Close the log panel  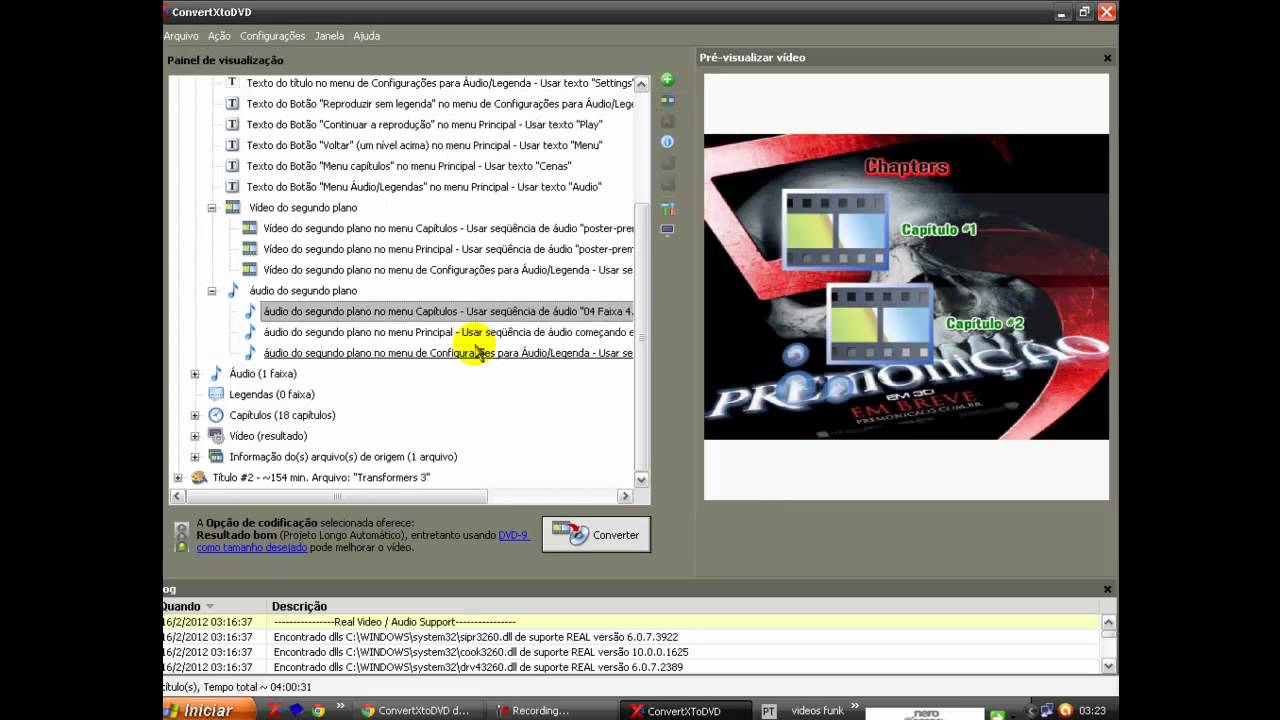click(1107, 590)
